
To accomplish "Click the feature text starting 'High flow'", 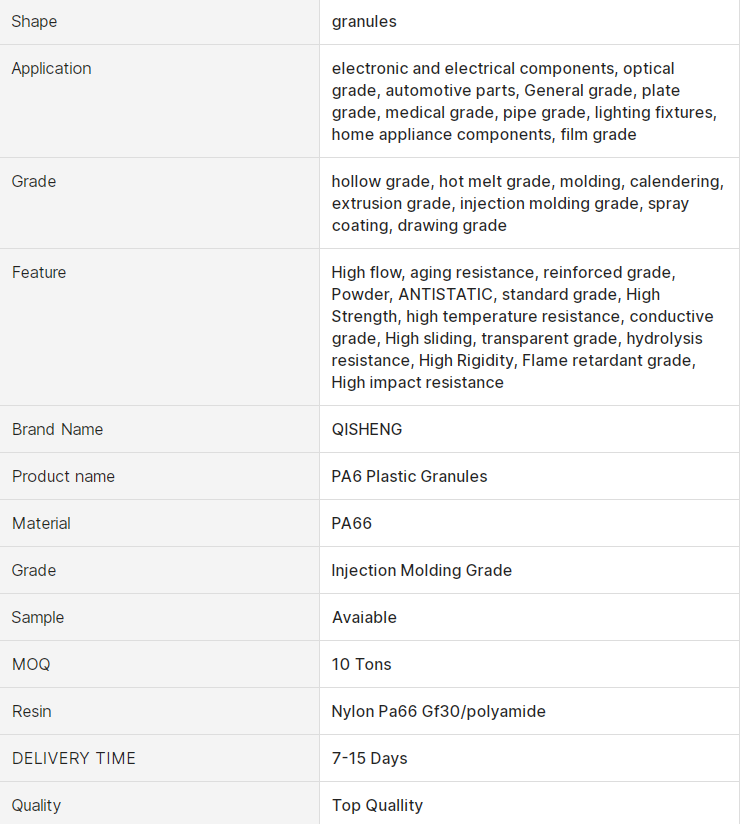I will 523,327.
